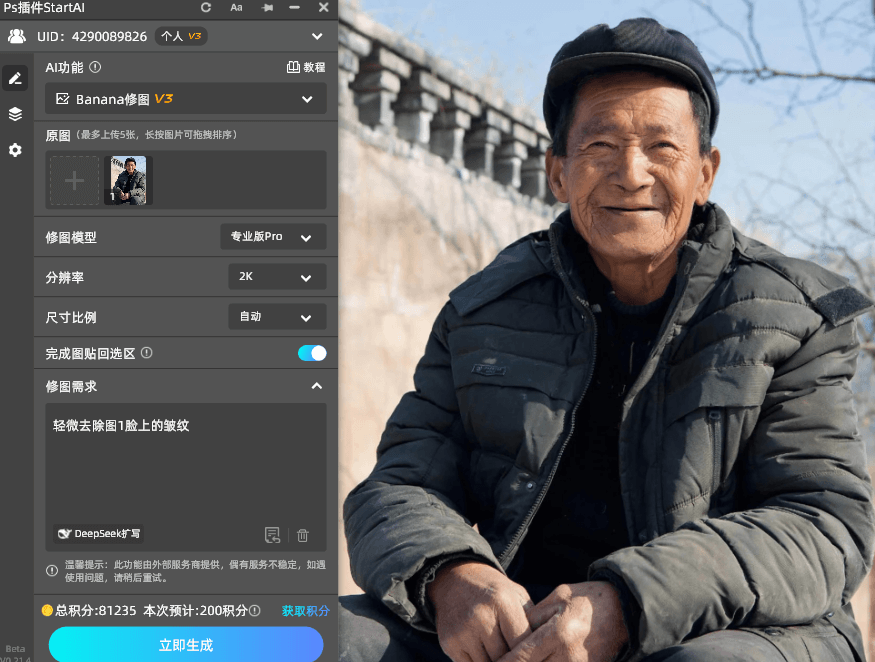The width and height of the screenshot is (875, 662).
Task: Select the uploaded image thumbnail in 原图
Action: (127, 180)
